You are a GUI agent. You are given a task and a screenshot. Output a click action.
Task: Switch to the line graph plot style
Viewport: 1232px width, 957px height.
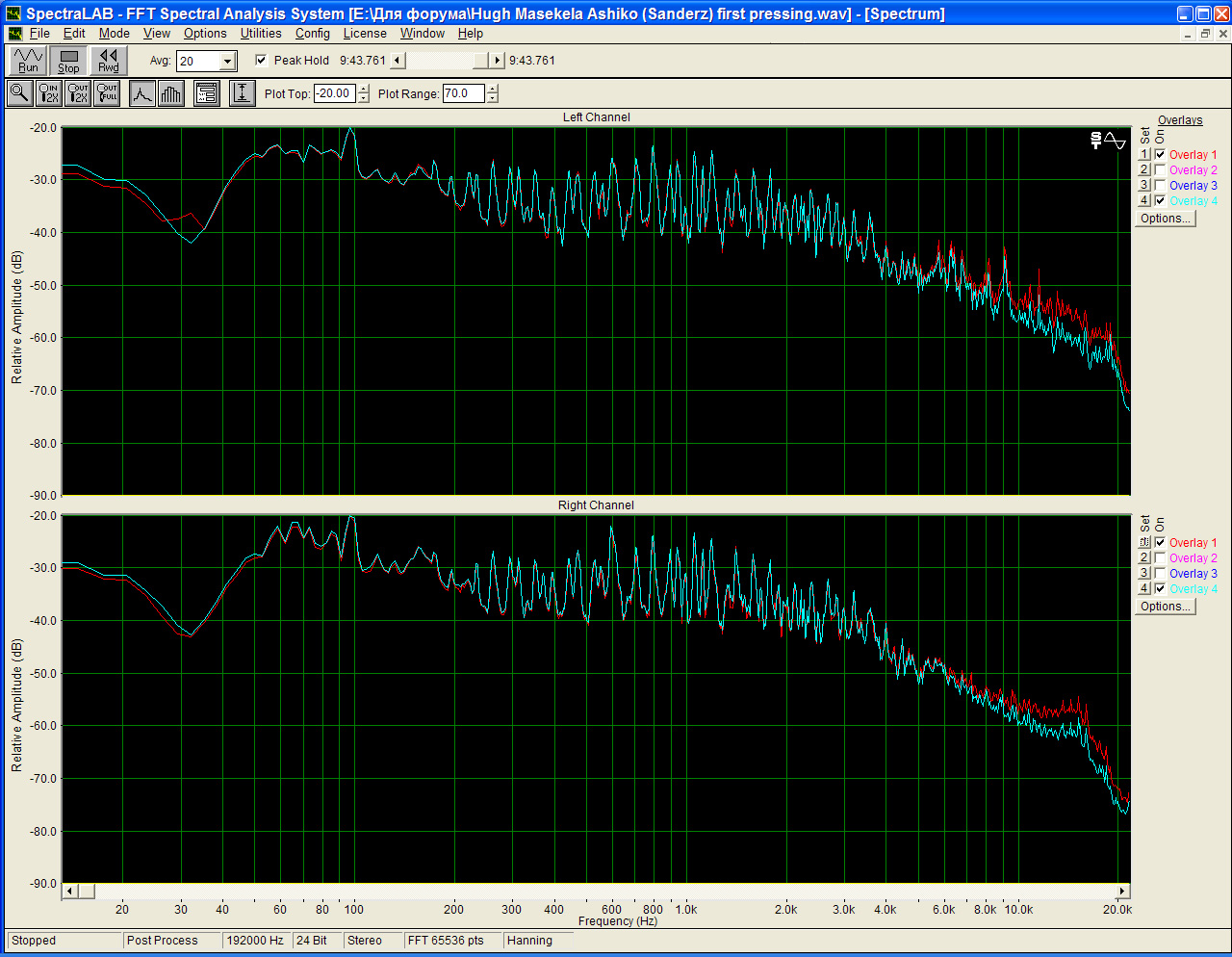(142, 93)
